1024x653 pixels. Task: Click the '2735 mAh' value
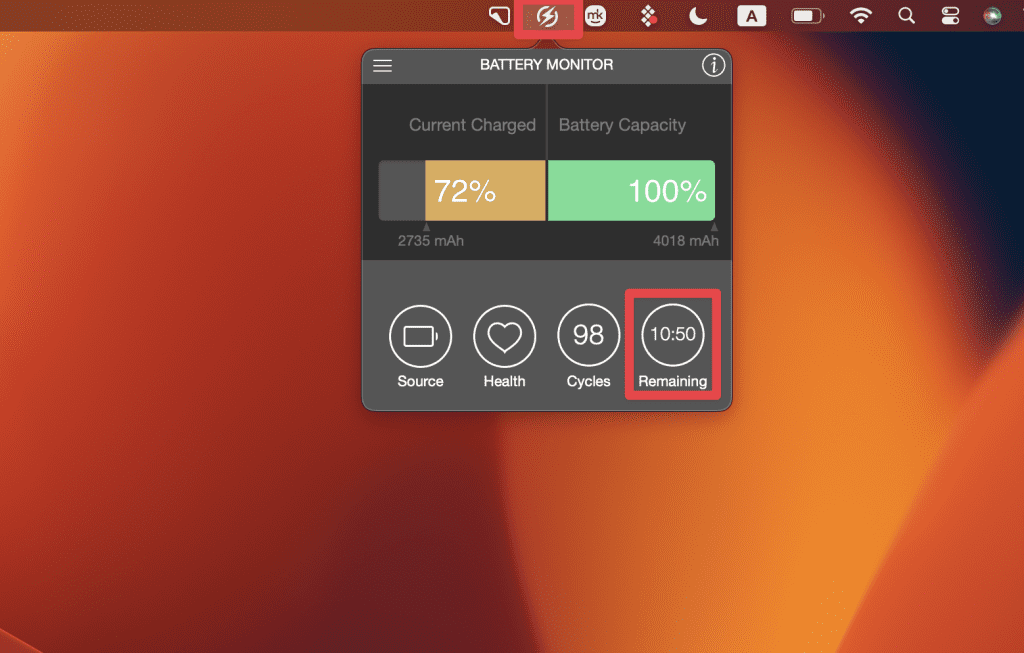coord(431,241)
